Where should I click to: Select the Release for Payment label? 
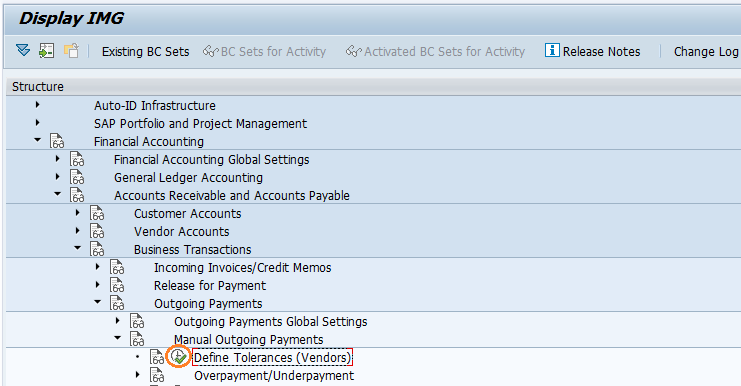(210, 286)
